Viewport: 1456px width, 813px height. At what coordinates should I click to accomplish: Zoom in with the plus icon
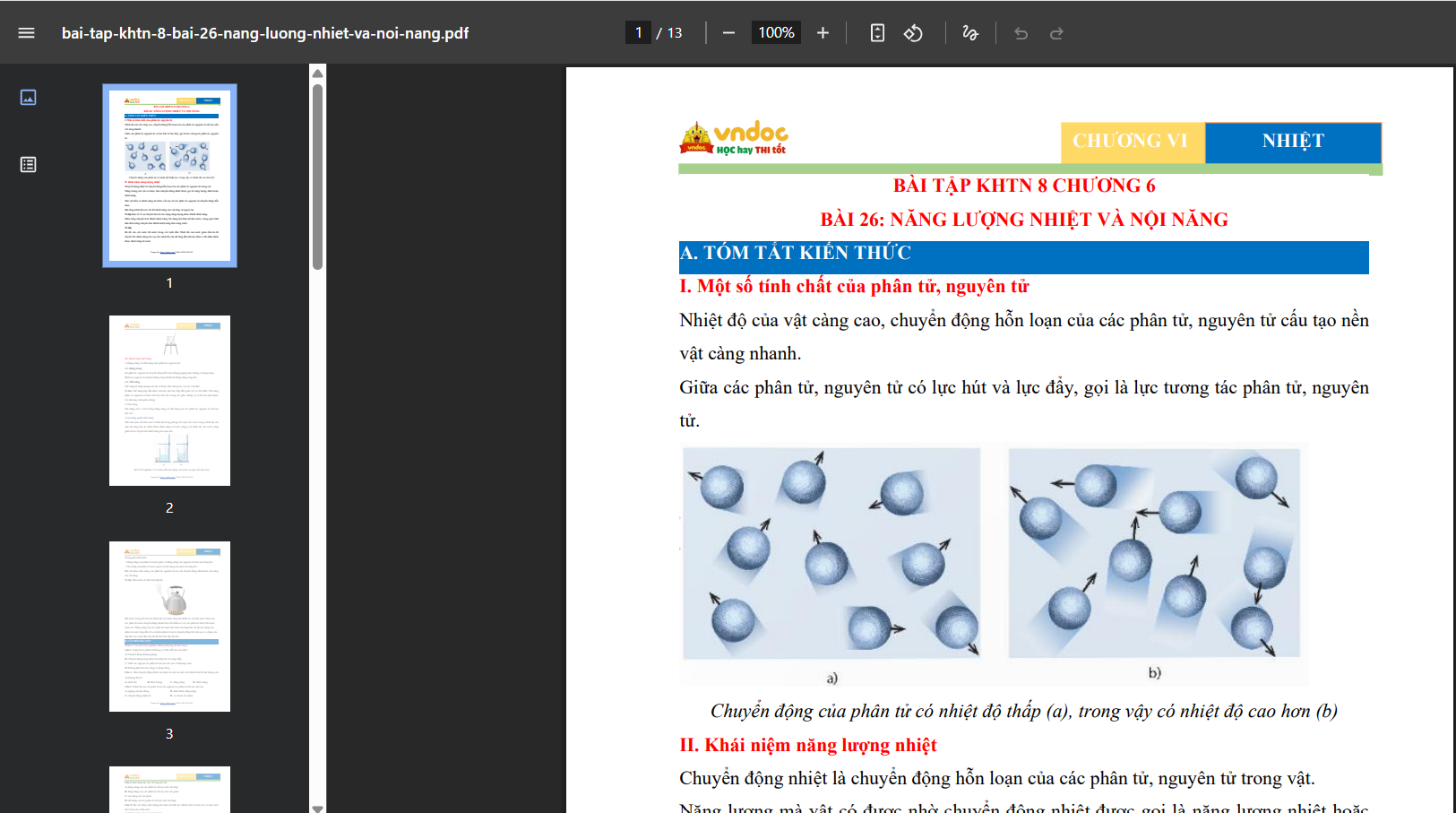click(x=823, y=33)
